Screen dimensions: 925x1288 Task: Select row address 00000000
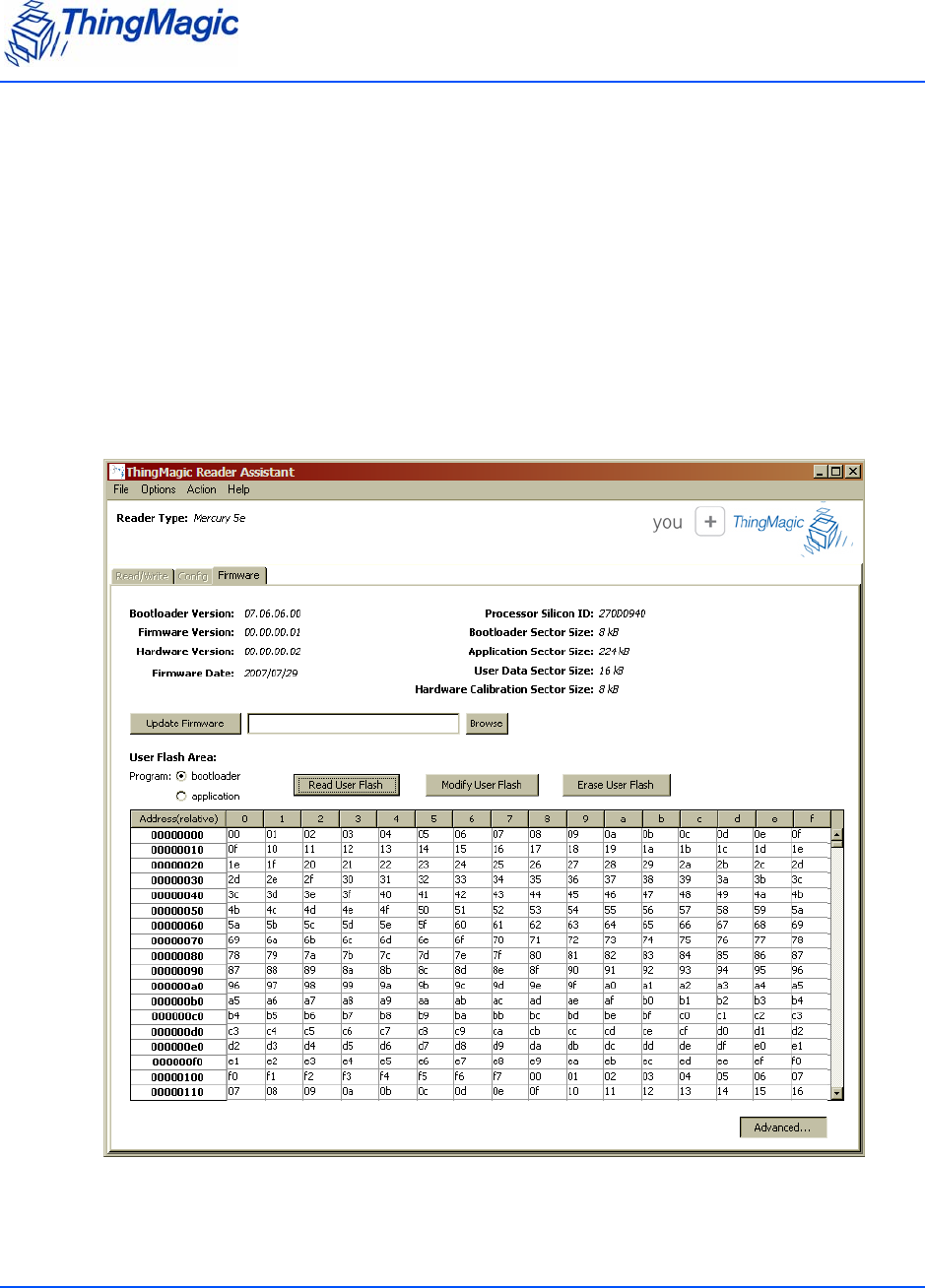[178, 835]
